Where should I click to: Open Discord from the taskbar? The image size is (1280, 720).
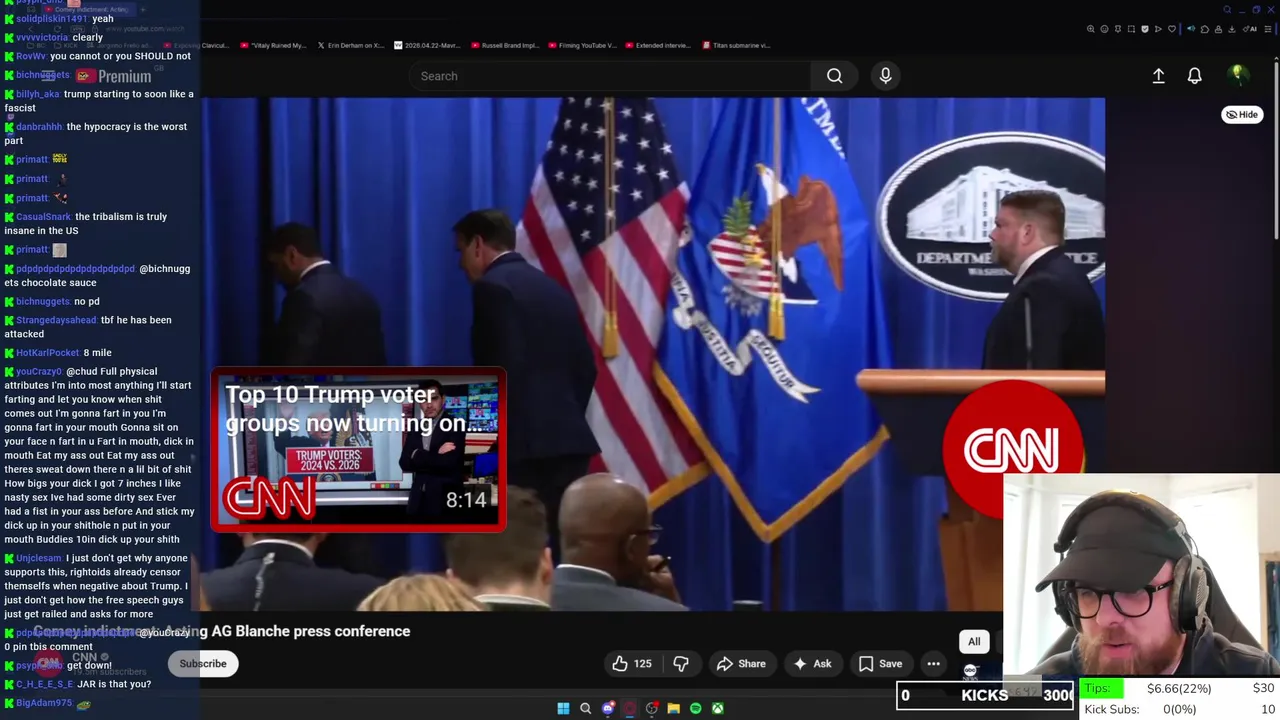607,709
